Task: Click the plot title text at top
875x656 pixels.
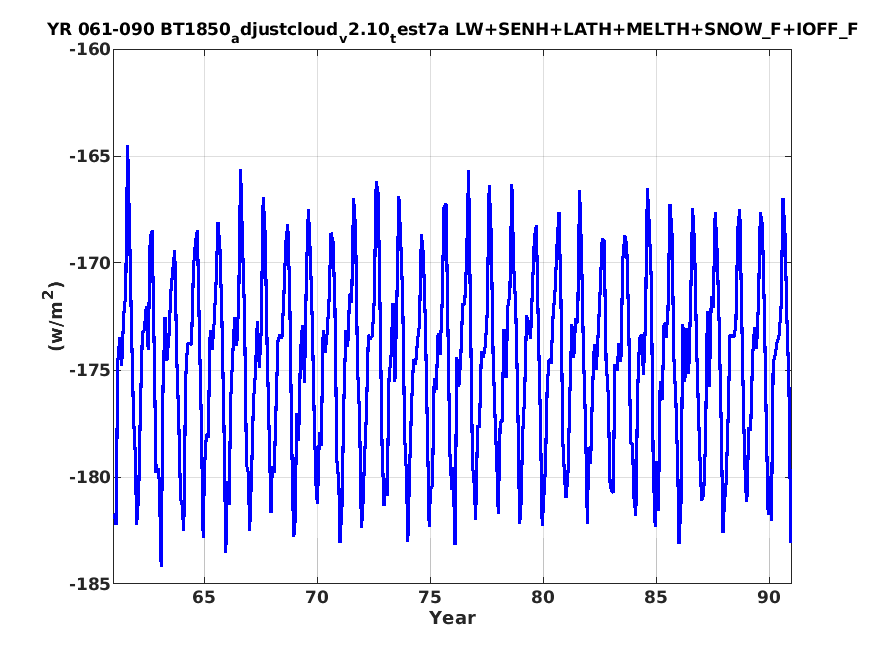Action: [452, 31]
